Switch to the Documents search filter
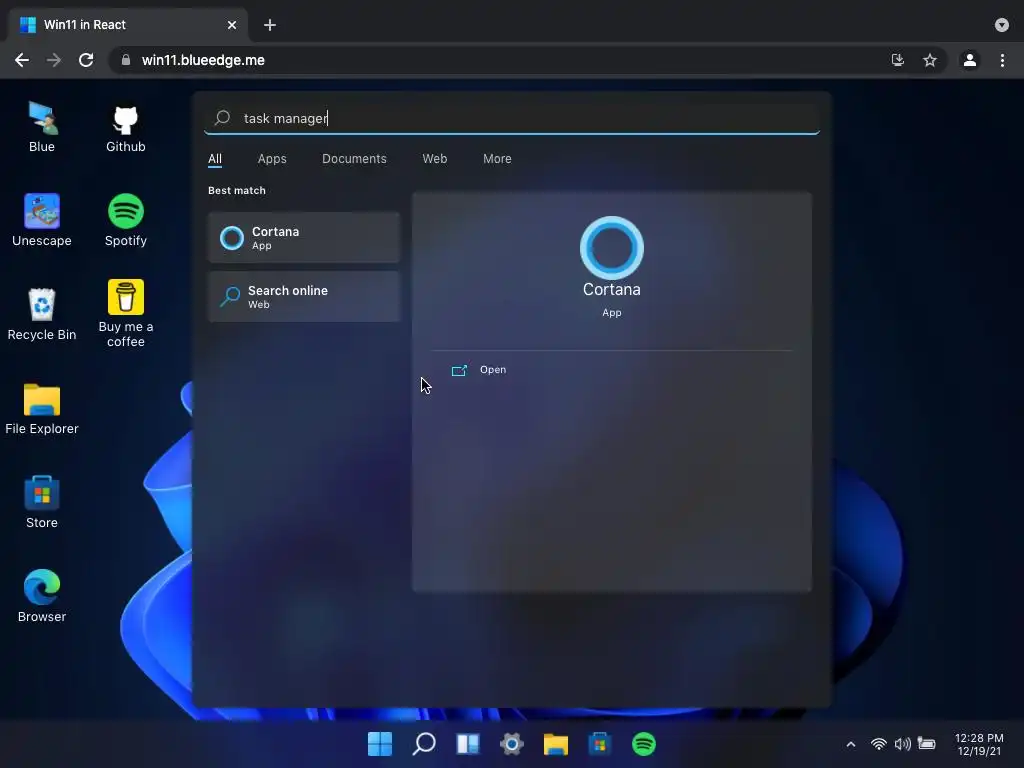Image resolution: width=1024 pixels, height=768 pixels. (354, 159)
